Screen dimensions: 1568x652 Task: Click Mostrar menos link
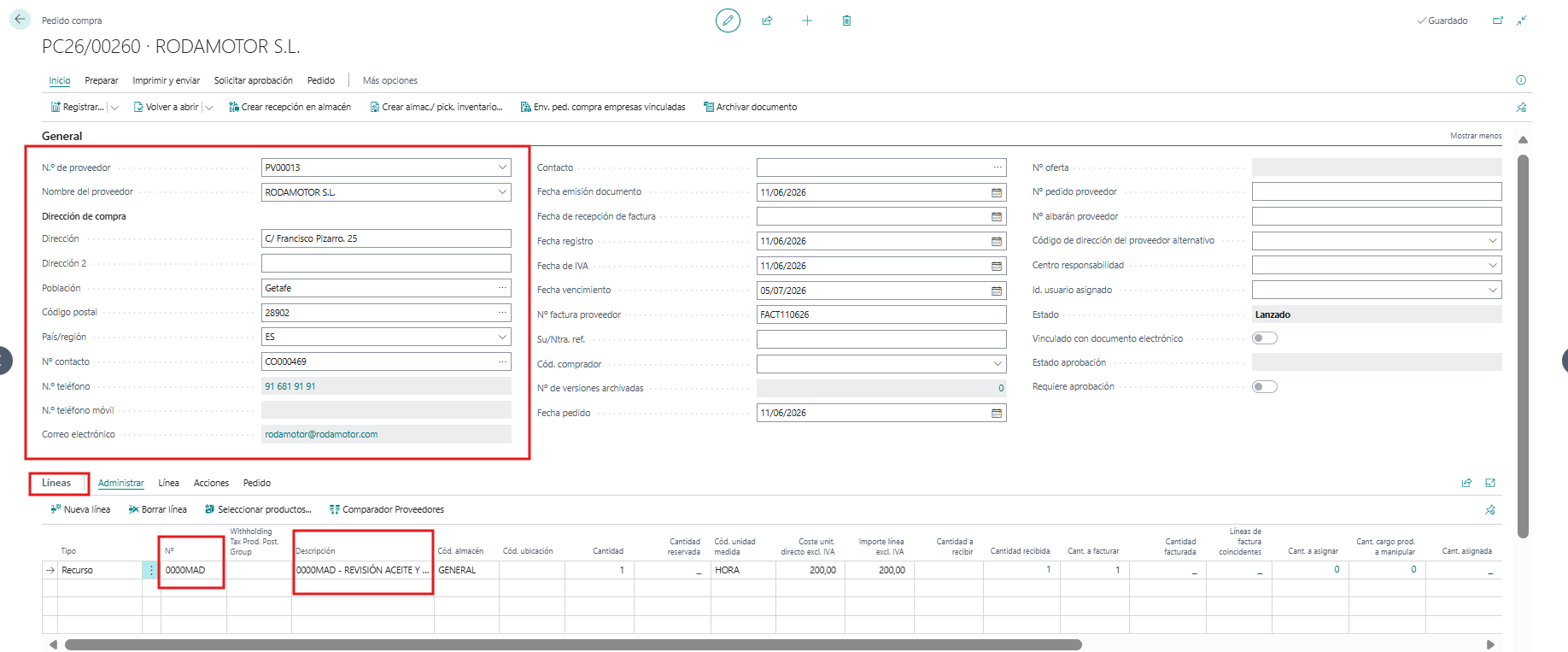click(x=1476, y=136)
